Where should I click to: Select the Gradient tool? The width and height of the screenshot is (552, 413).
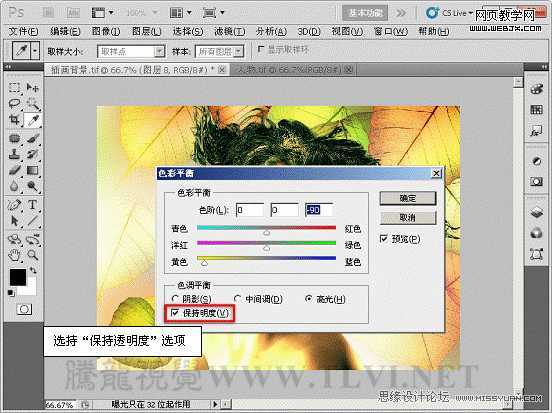pos(33,170)
